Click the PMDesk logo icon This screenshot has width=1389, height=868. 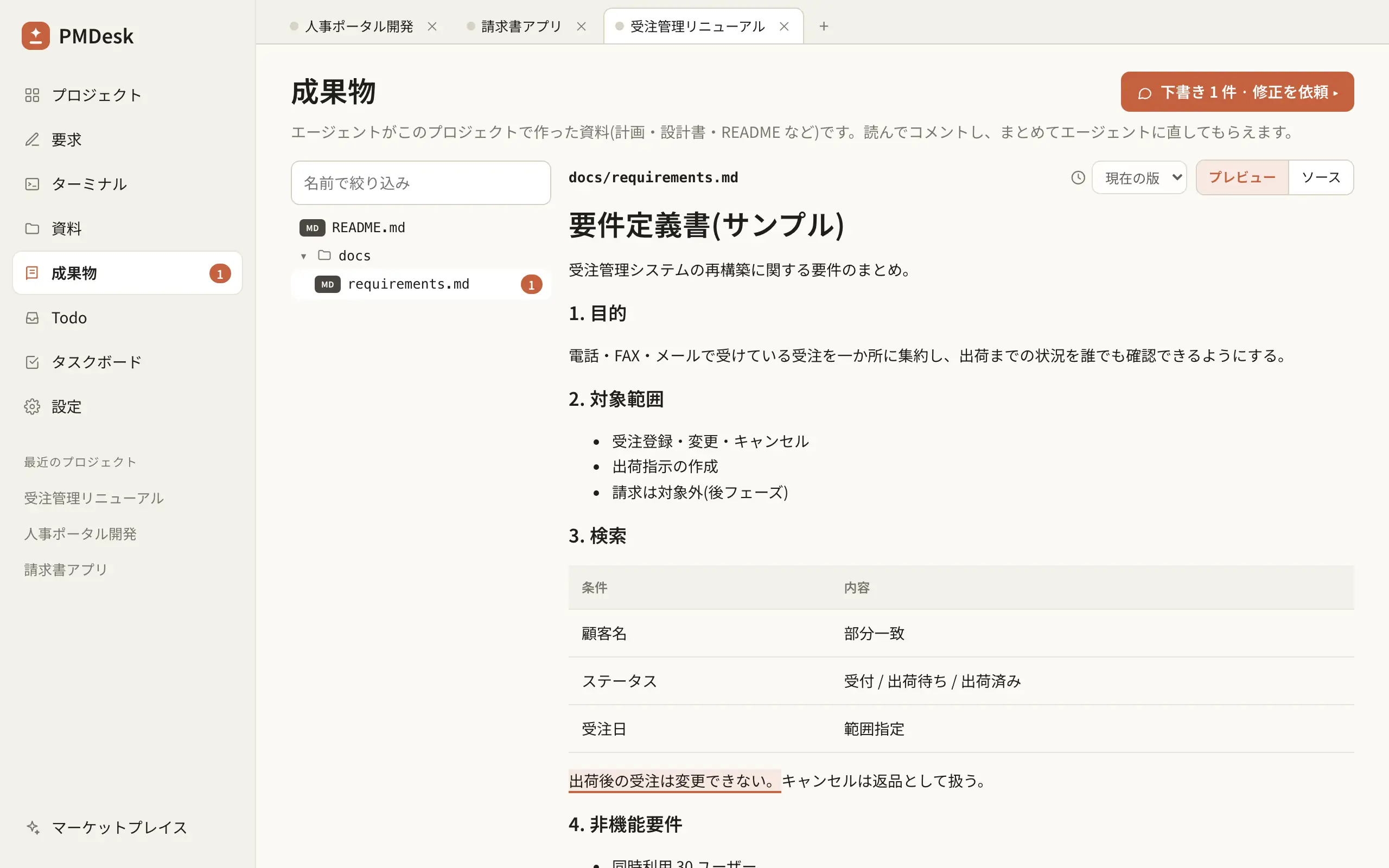point(36,36)
